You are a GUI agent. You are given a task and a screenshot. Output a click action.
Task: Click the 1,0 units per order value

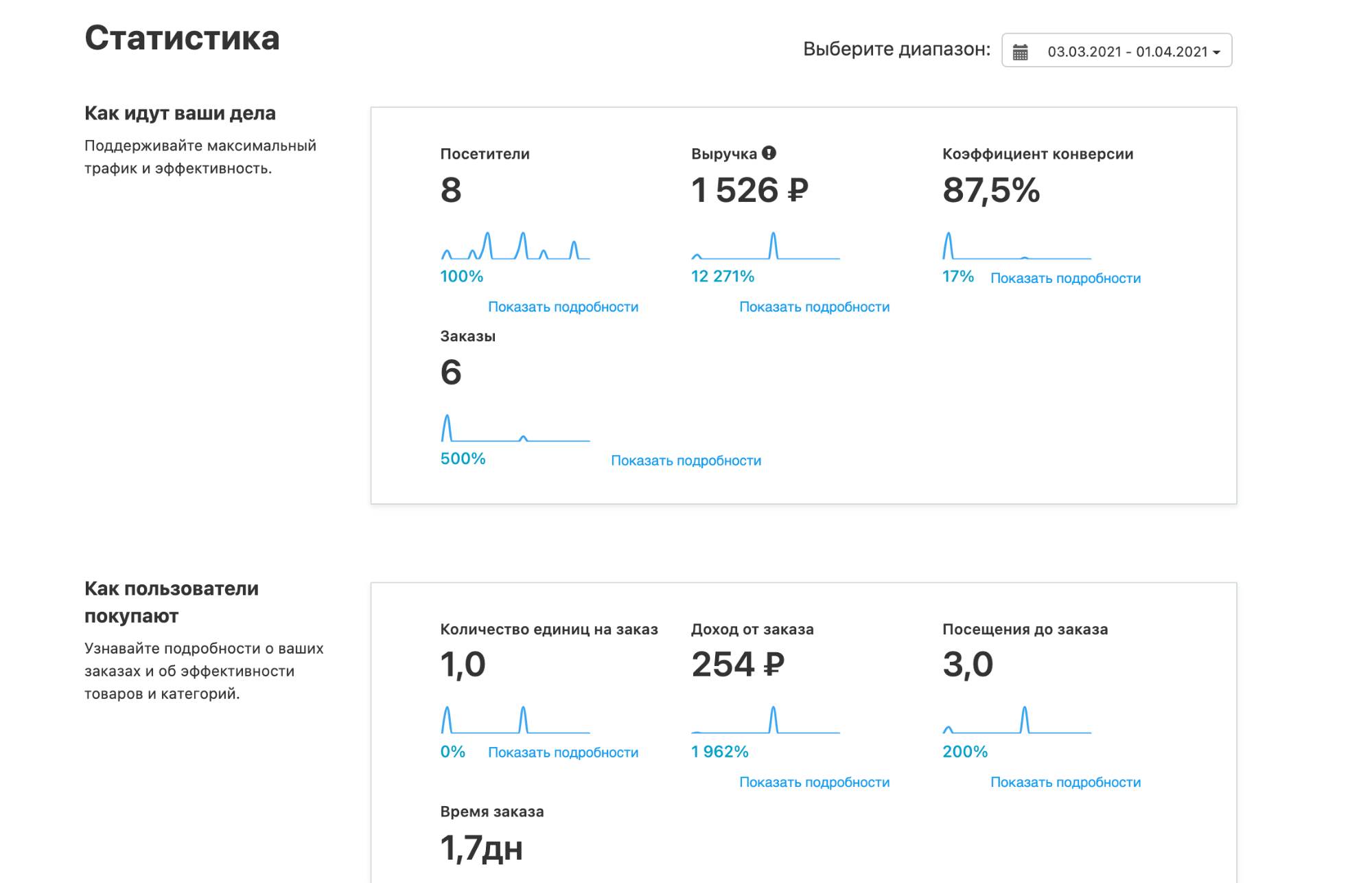[463, 665]
